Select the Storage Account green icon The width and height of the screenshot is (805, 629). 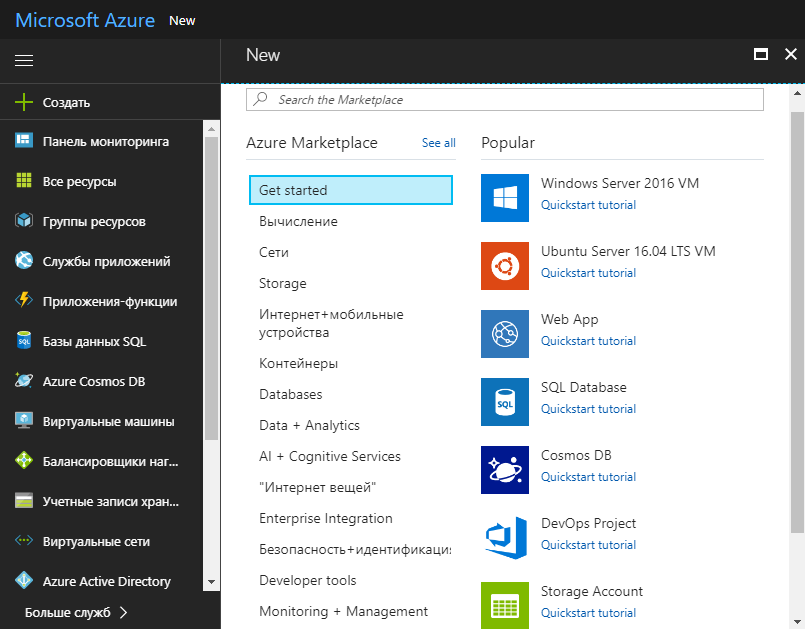pos(505,605)
